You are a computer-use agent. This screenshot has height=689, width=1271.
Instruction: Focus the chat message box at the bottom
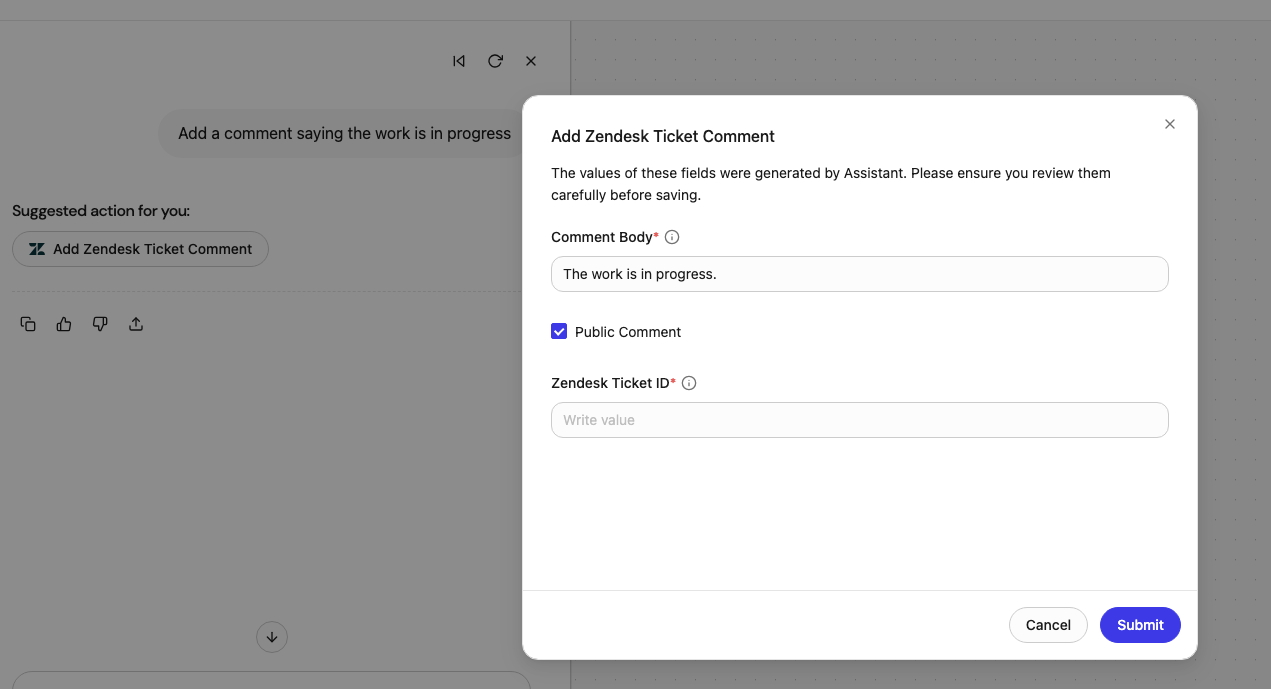point(271,680)
